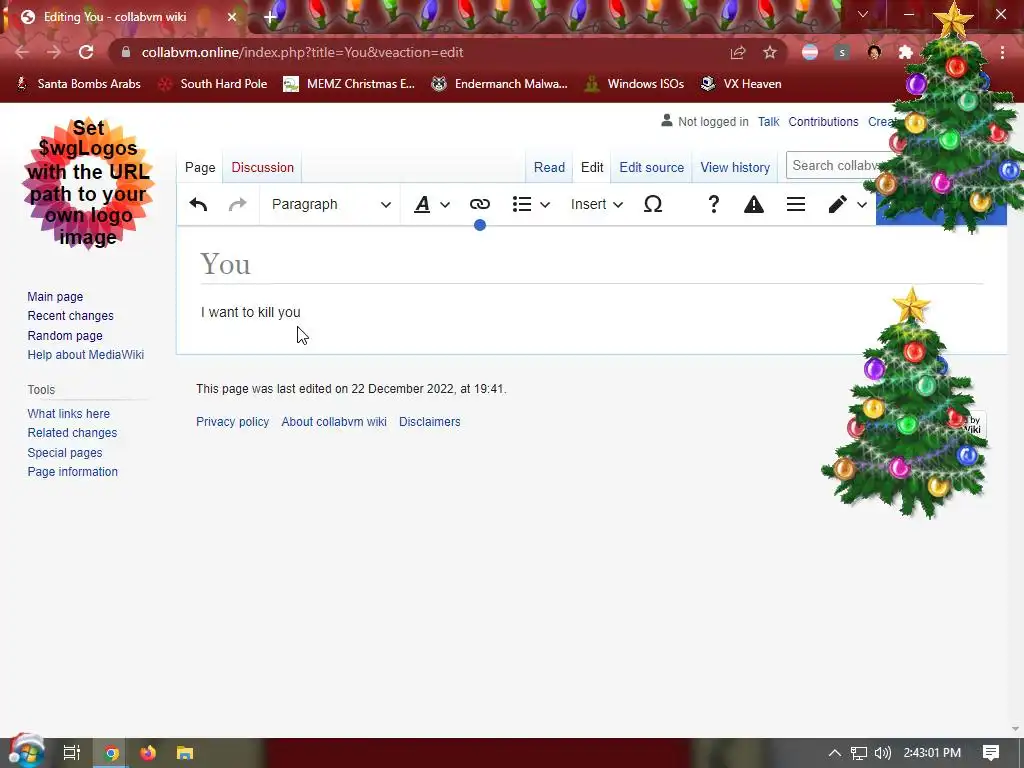The width and height of the screenshot is (1024, 768).
Task: Insert a link with chain icon
Action: 479,204
